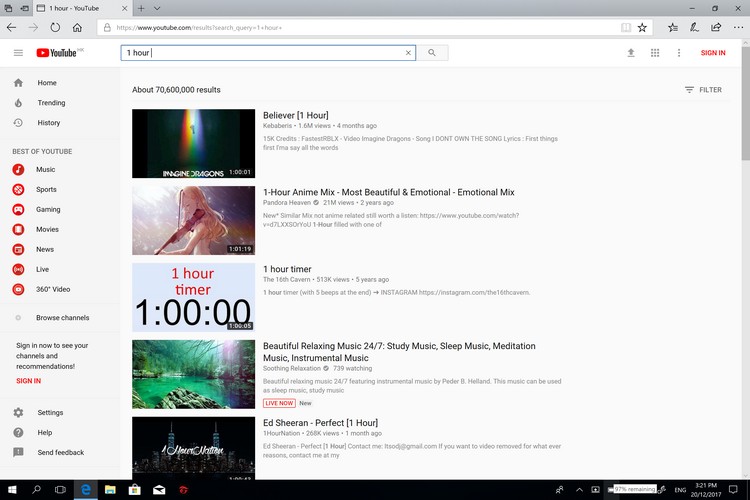Open the three-dot settings menu in the YouTube header
Image resolution: width=750 pixels, height=500 pixels.
(679, 53)
